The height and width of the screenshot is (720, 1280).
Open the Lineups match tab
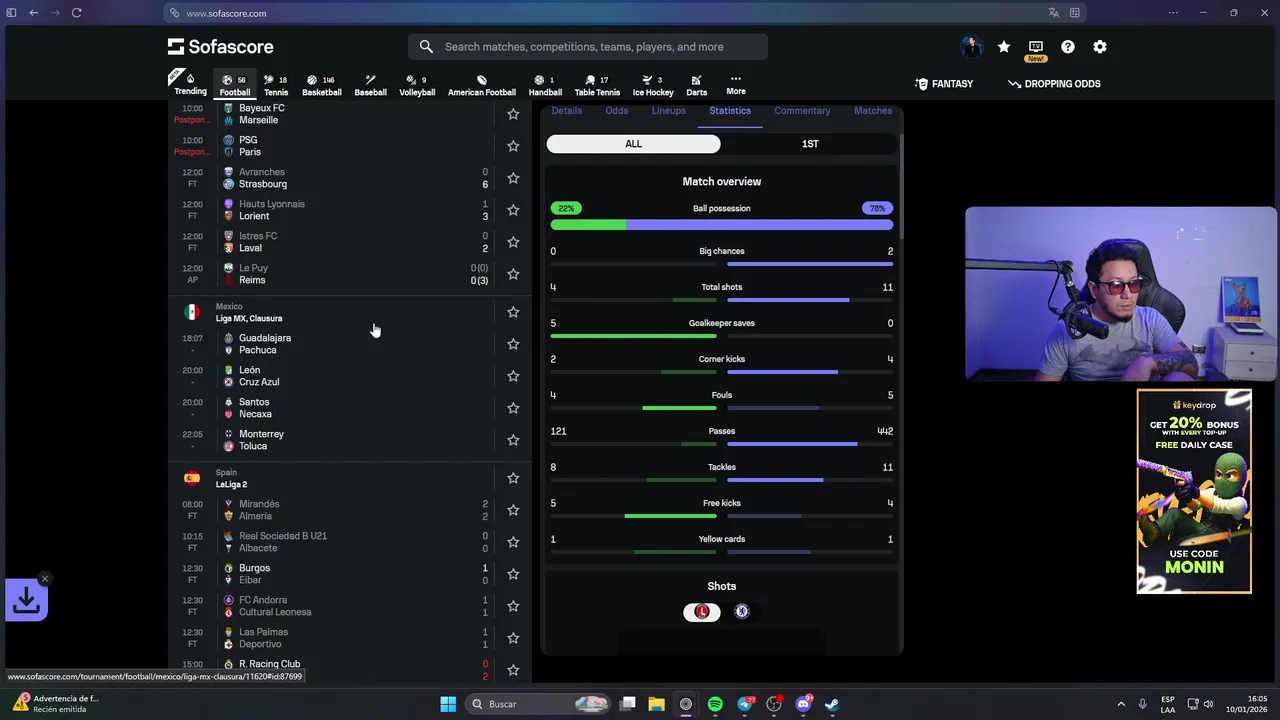[669, 111]
